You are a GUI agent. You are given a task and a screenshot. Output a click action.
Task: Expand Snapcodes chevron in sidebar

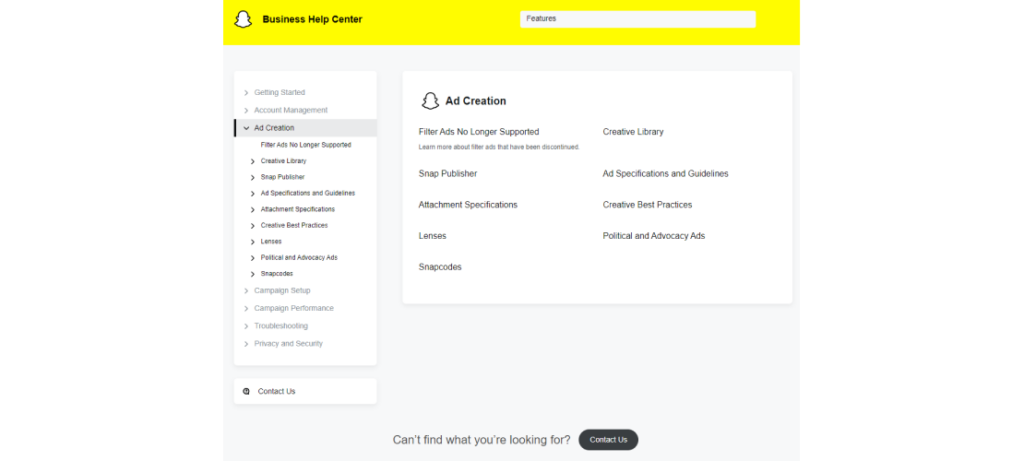coord(253,274)
